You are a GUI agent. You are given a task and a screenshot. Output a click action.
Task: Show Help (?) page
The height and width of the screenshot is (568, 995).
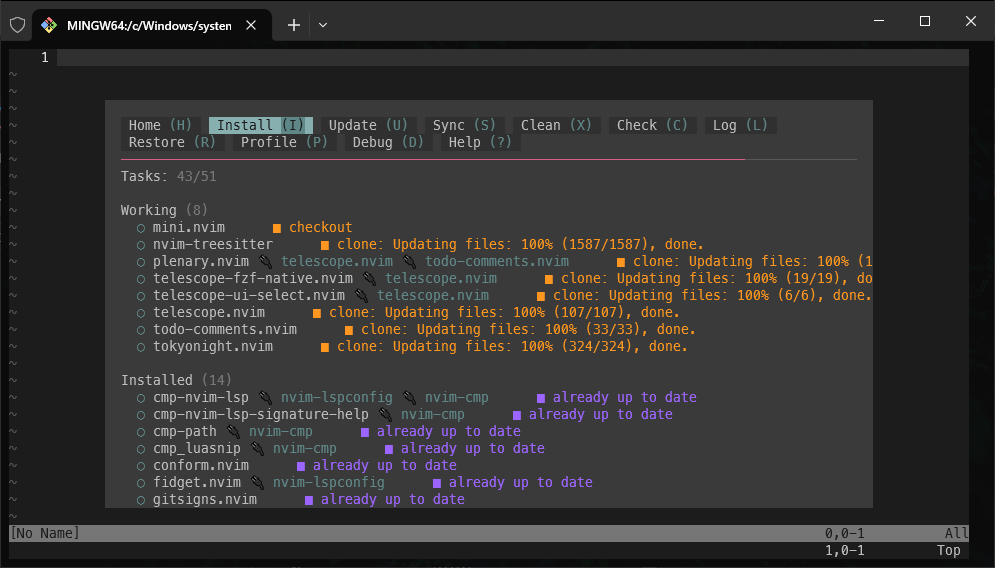(480, 142)
